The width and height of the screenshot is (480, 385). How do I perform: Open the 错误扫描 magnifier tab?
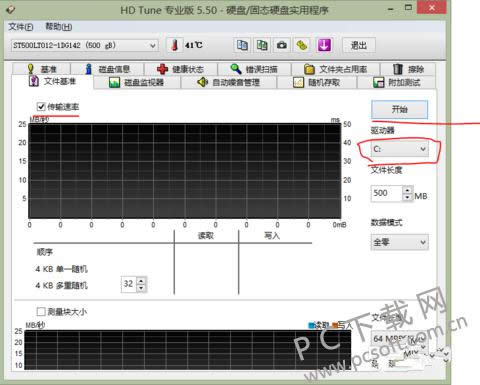pyautogui.click(x=254, y=69)
